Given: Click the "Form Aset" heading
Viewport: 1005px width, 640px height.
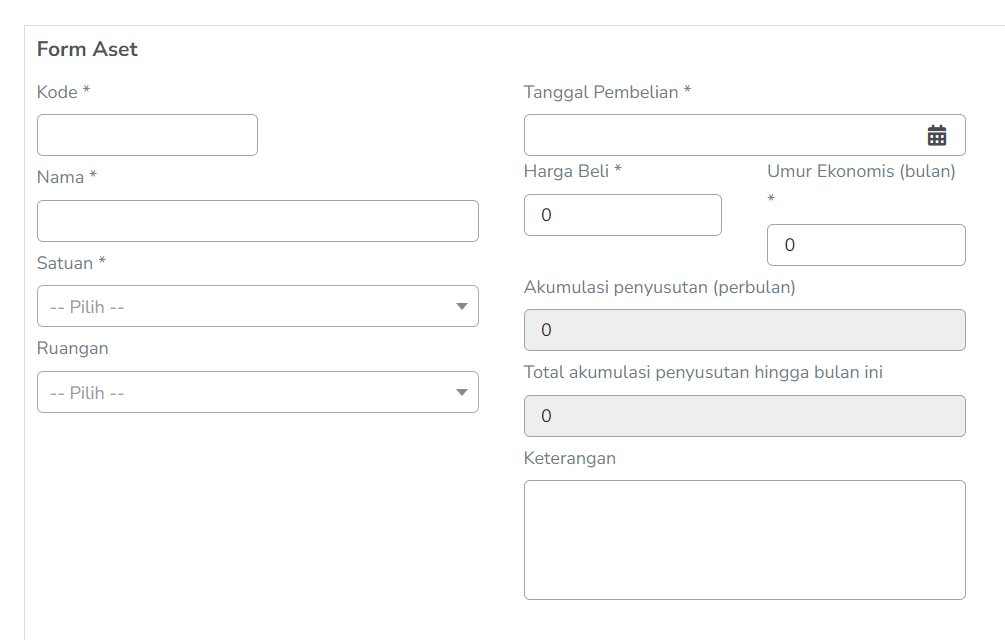Looking at the screenshot, I should click(x=87, y=49).
